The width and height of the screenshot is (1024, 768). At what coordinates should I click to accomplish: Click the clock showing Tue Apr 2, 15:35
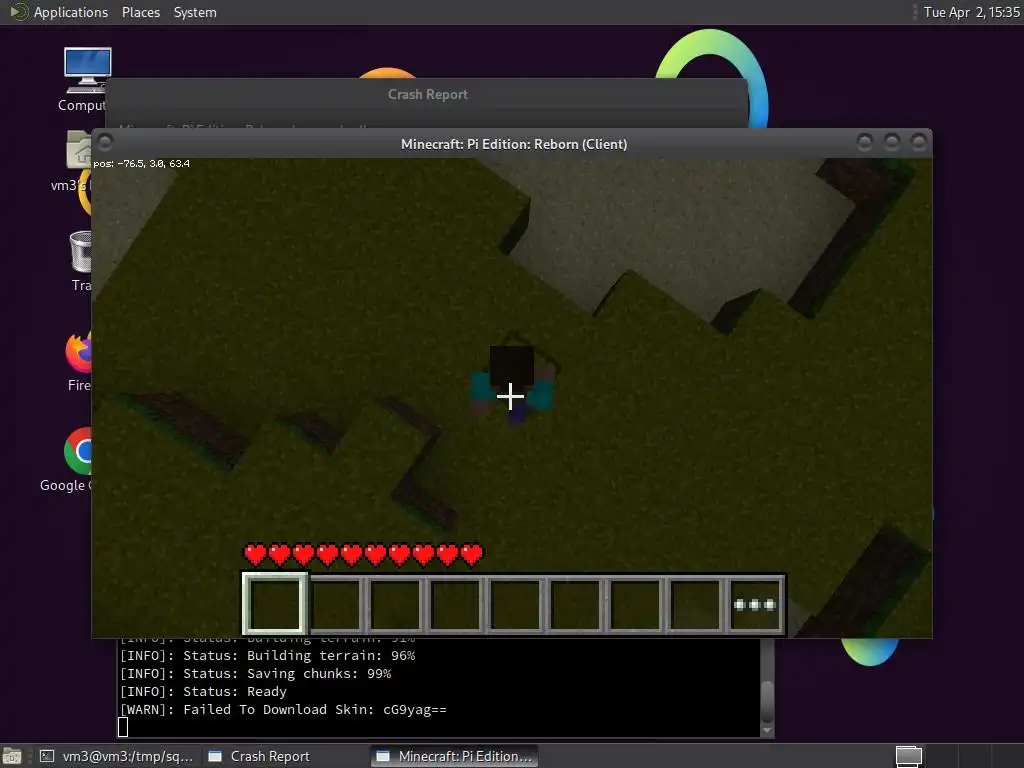(x=971, y=12)
